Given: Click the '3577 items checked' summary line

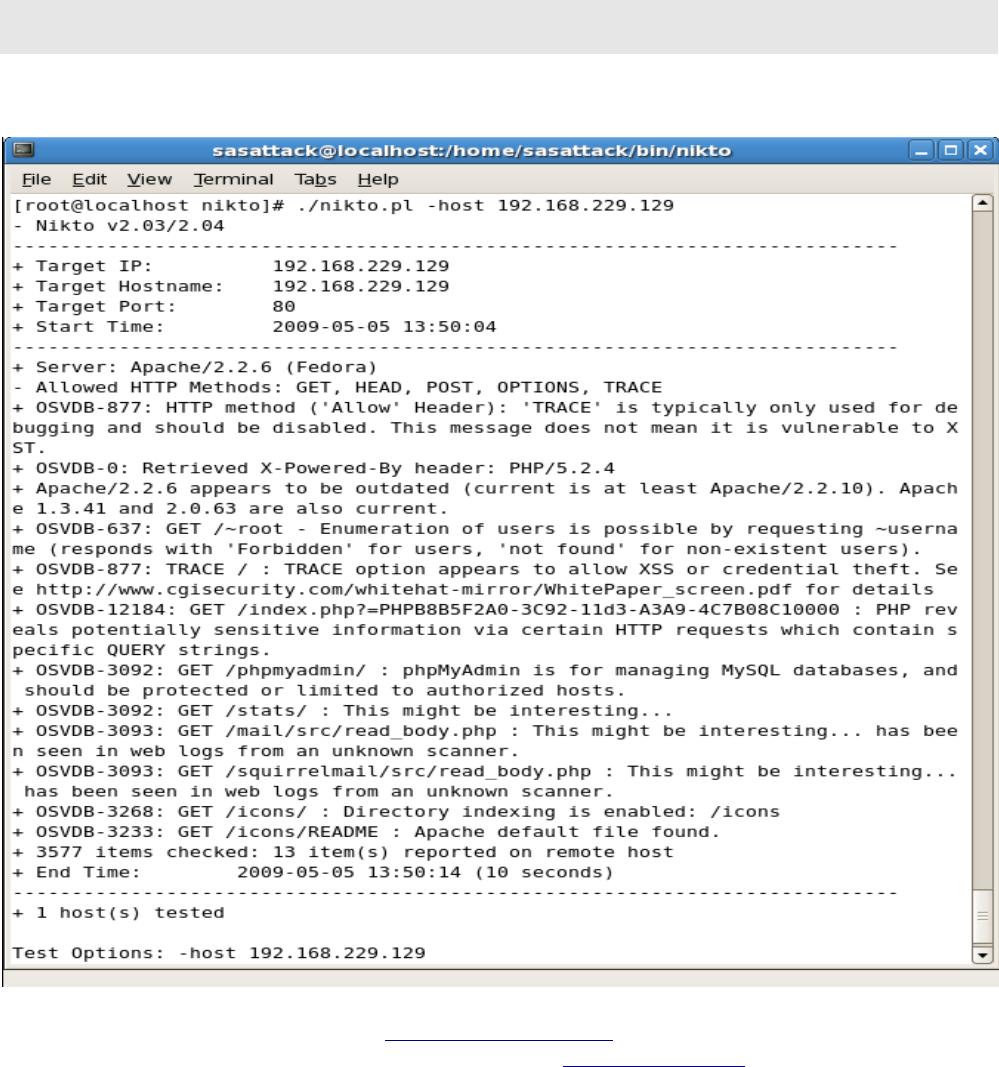Looking at the screenshot, I should (x=343, y=853).
